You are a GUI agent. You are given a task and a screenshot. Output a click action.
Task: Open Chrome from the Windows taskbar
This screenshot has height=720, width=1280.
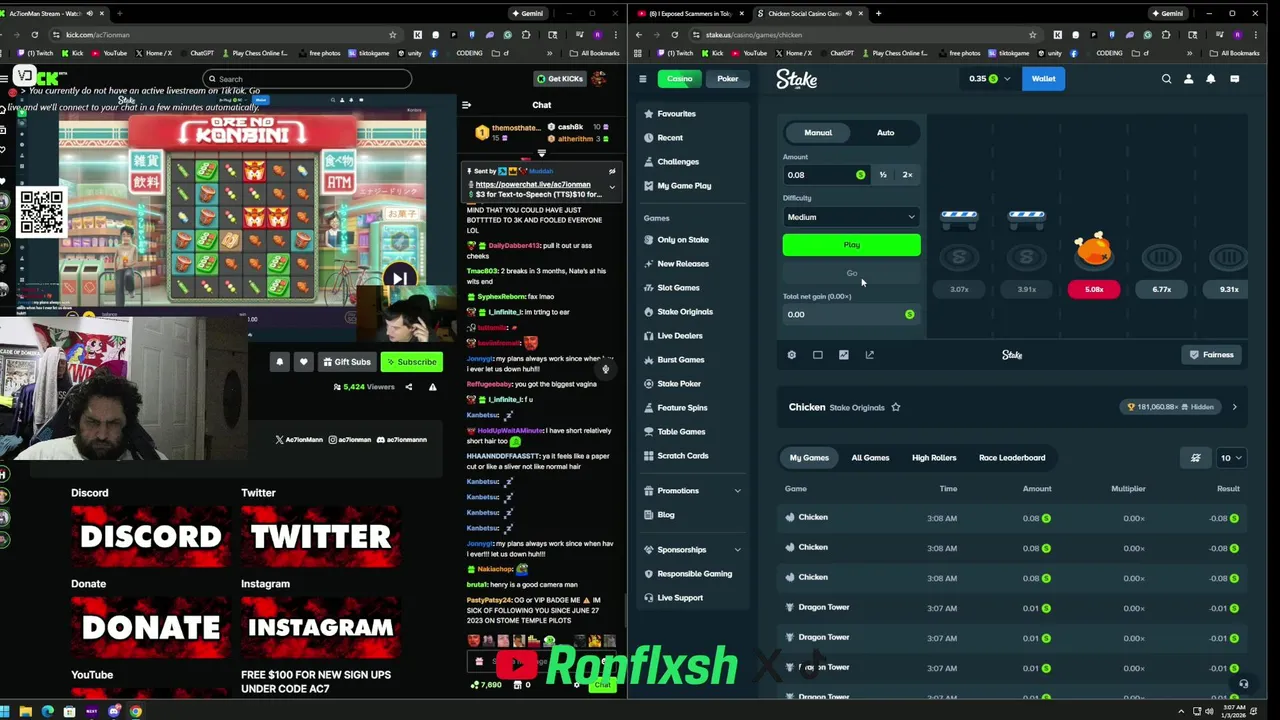point(136,712)
